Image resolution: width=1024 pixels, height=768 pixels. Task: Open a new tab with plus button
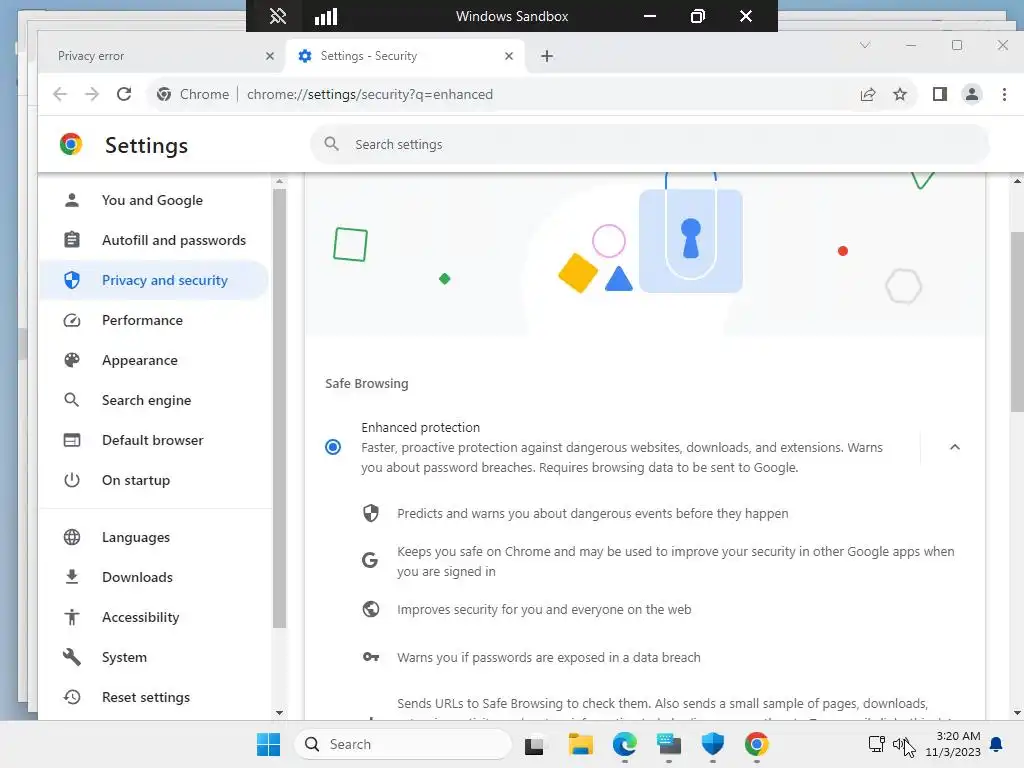[547, 56]
